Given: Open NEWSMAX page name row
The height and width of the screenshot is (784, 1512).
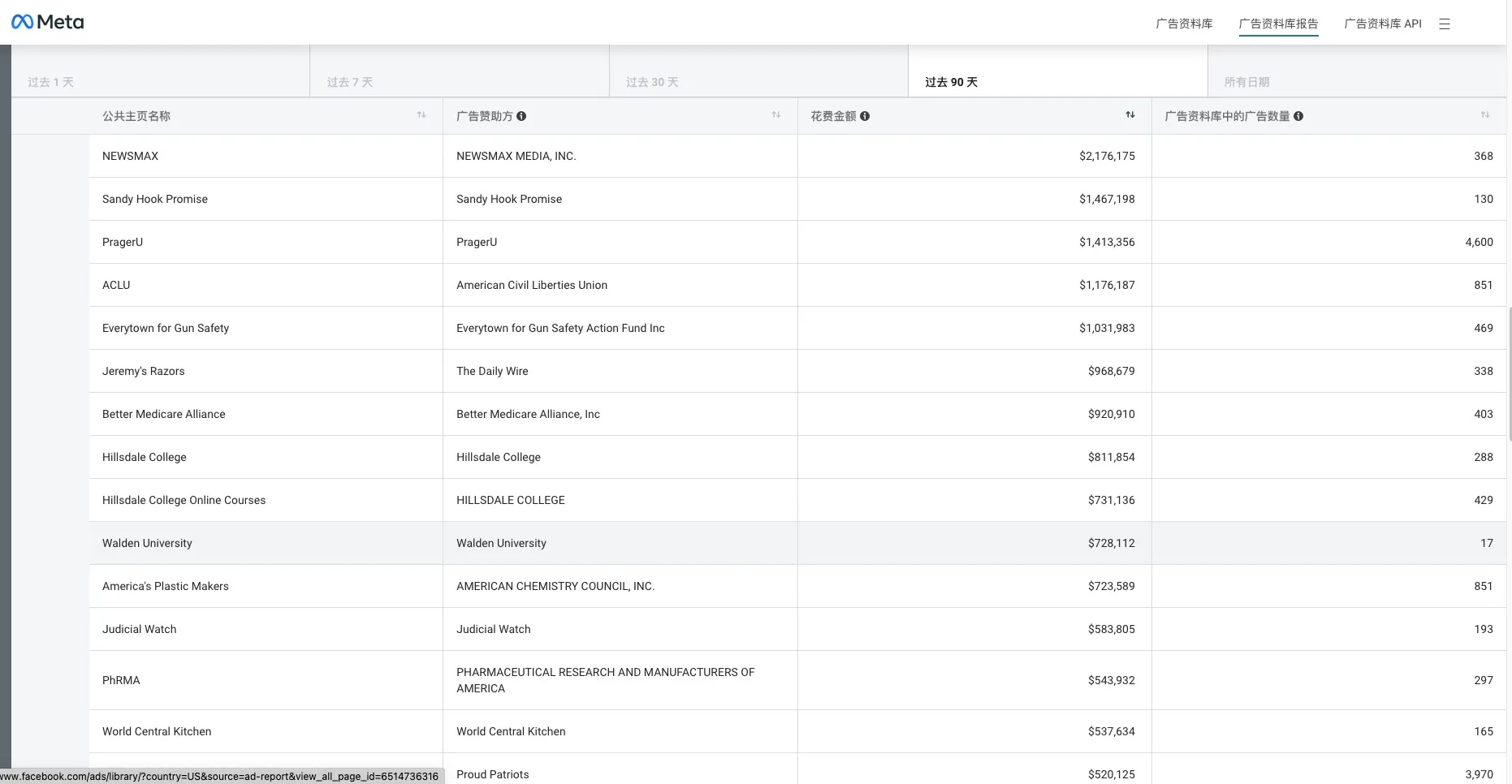Looking at the screenshot, I should coord(130,156).
